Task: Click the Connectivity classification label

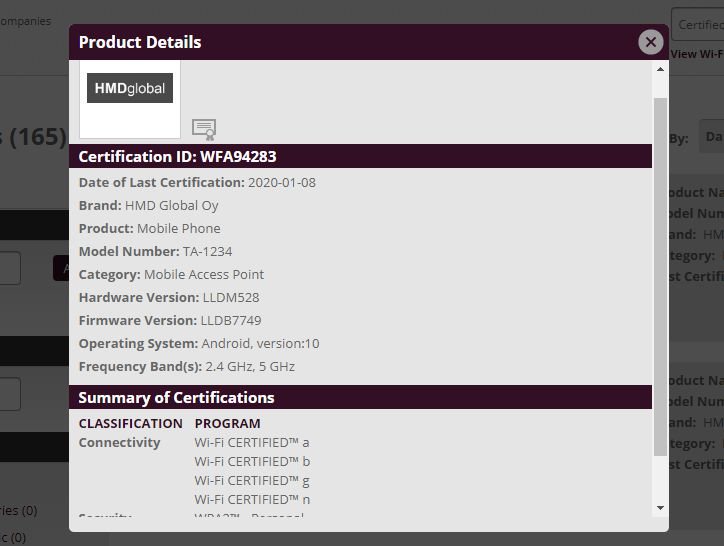Action: (120, 443)
